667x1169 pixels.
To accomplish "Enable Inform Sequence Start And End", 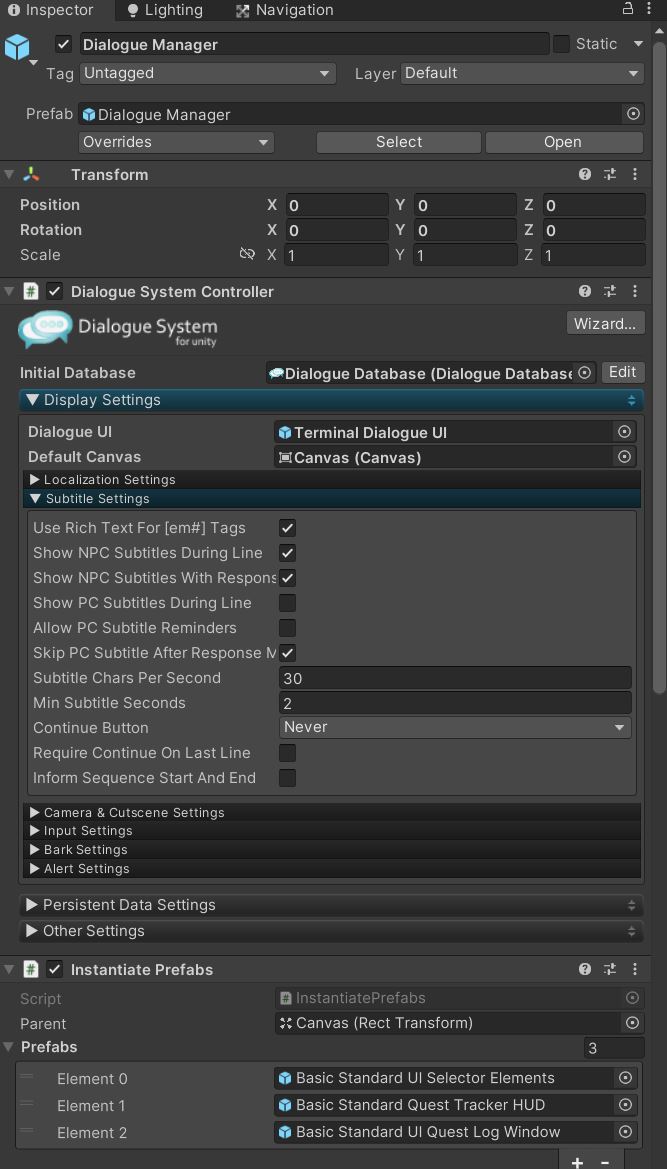I will coord(288,778).
